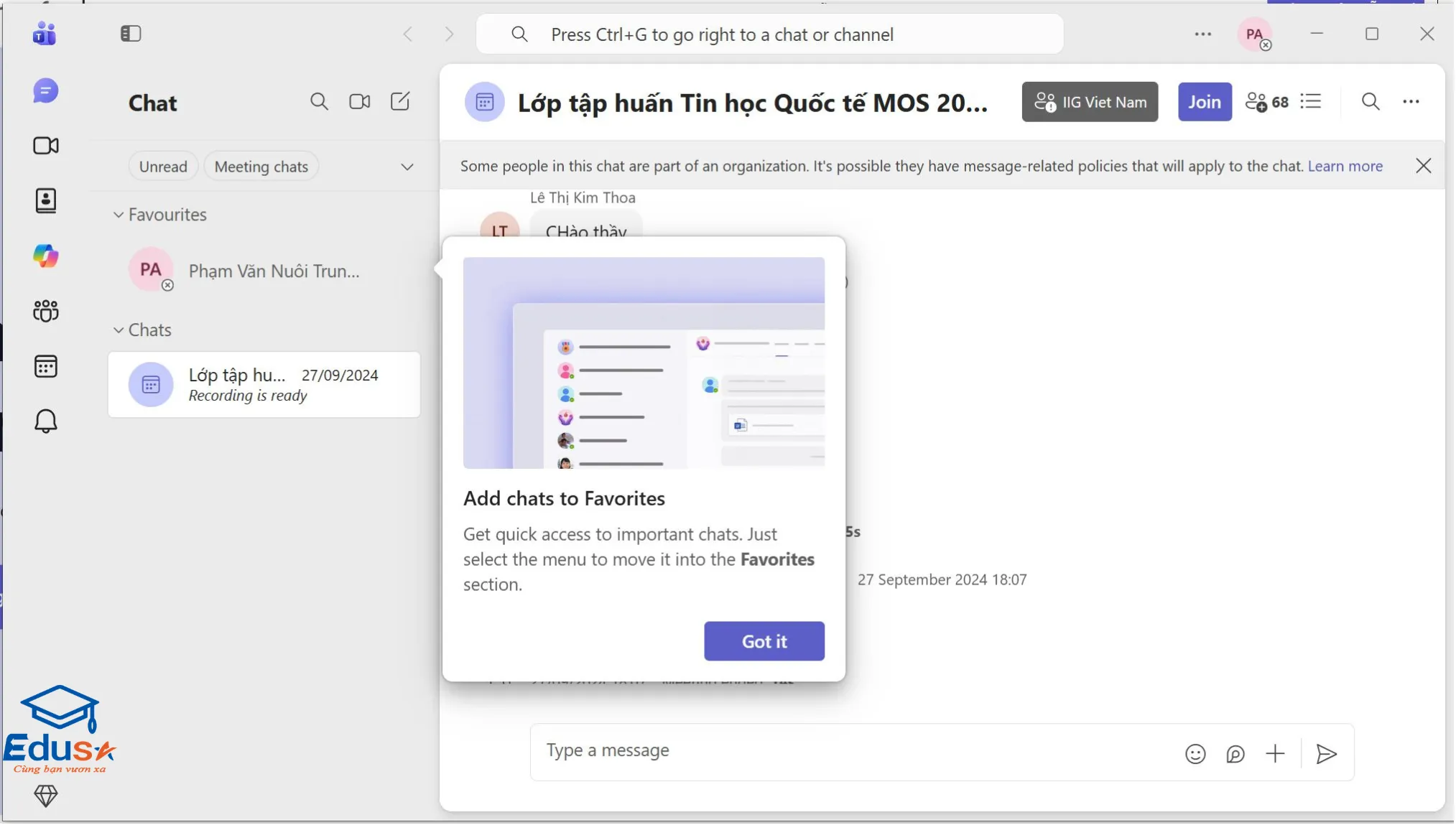Open the loop/sticker message options icon
This screenshot has height=825, width=1456.
pos(1235,754)
